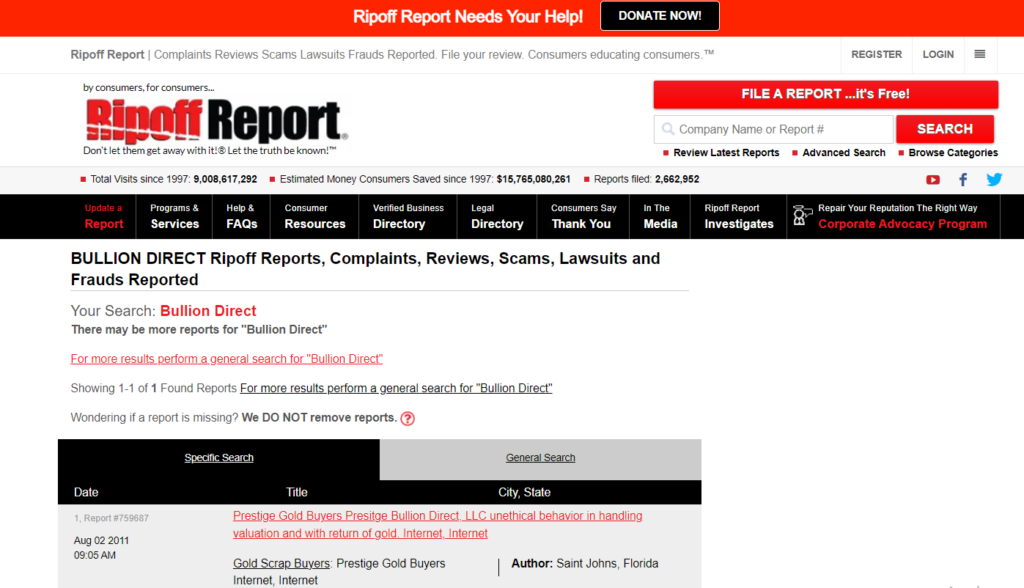1024x588 pixels.
Task: Click Ripoff Report Needs Your Help! banner text
Action: [468, 16]
